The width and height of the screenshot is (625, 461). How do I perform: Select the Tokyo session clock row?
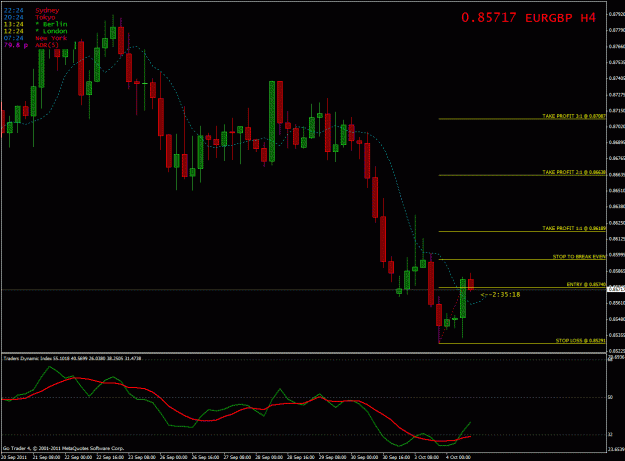29,18
